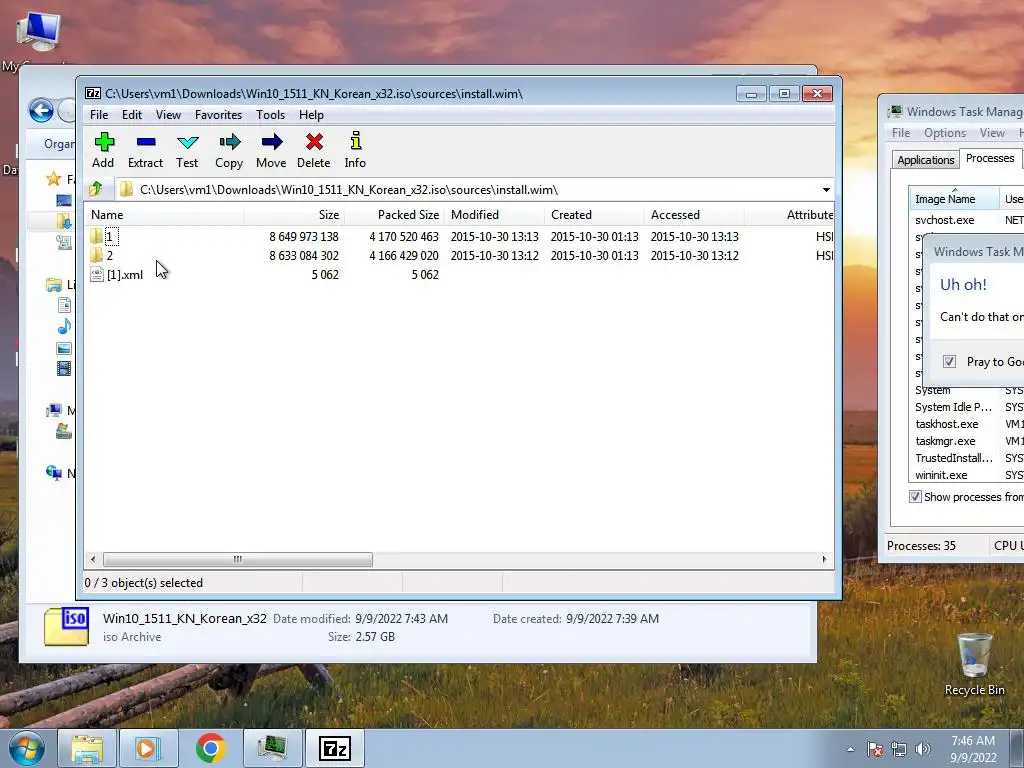Click the Favorites star in Explorer sidebar
The width and height of the screenshot is (1024, 768).
coord(54,179)
